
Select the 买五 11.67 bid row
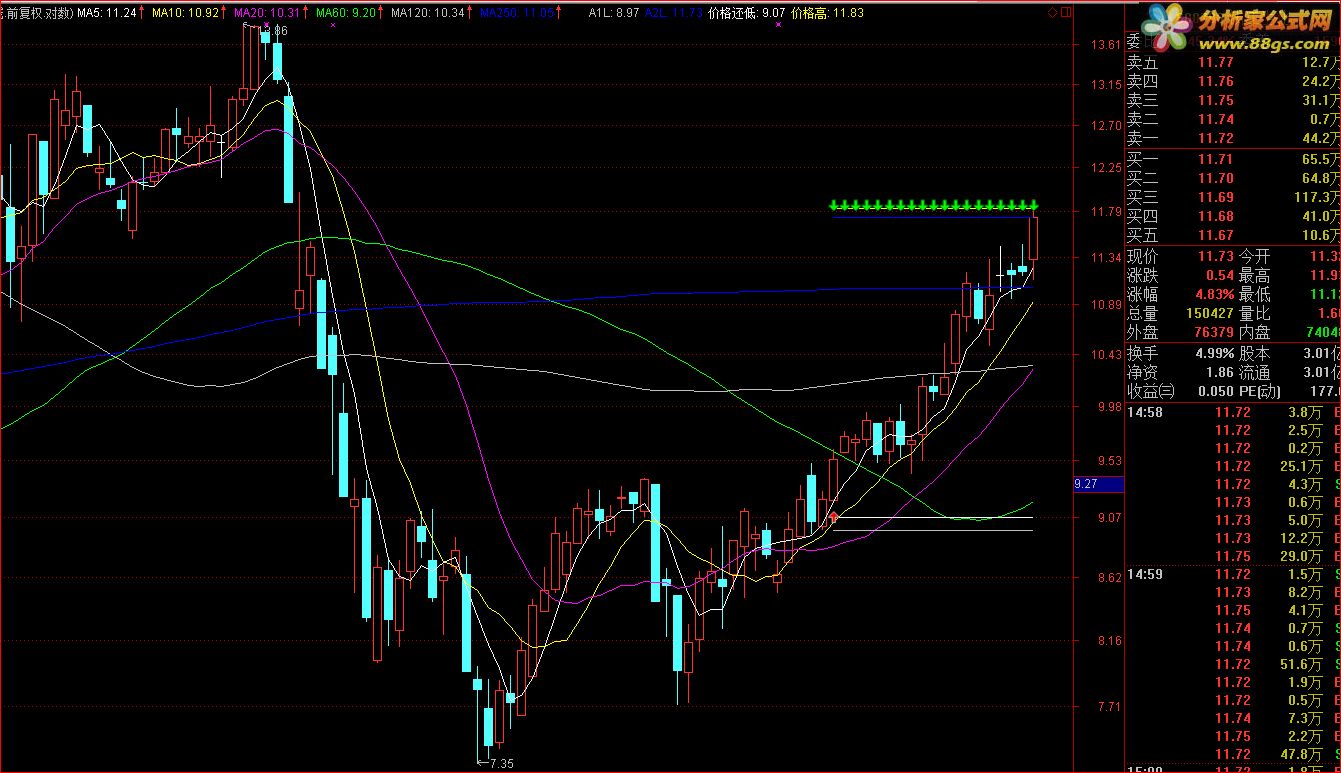(x=1233, y=235)
